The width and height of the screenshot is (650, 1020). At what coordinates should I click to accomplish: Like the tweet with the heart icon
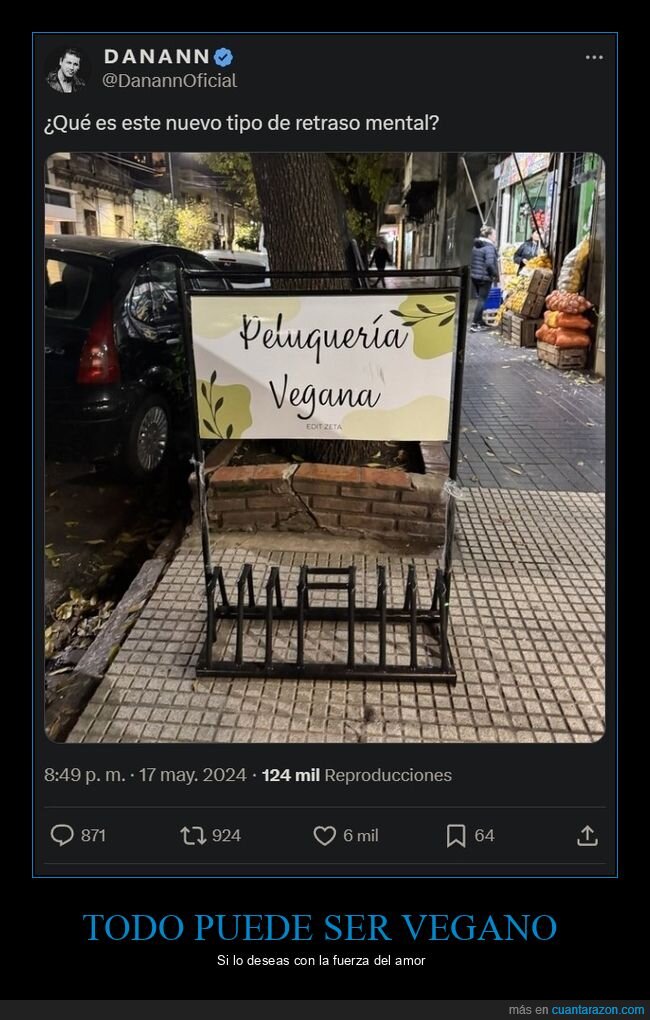point(325,835)
